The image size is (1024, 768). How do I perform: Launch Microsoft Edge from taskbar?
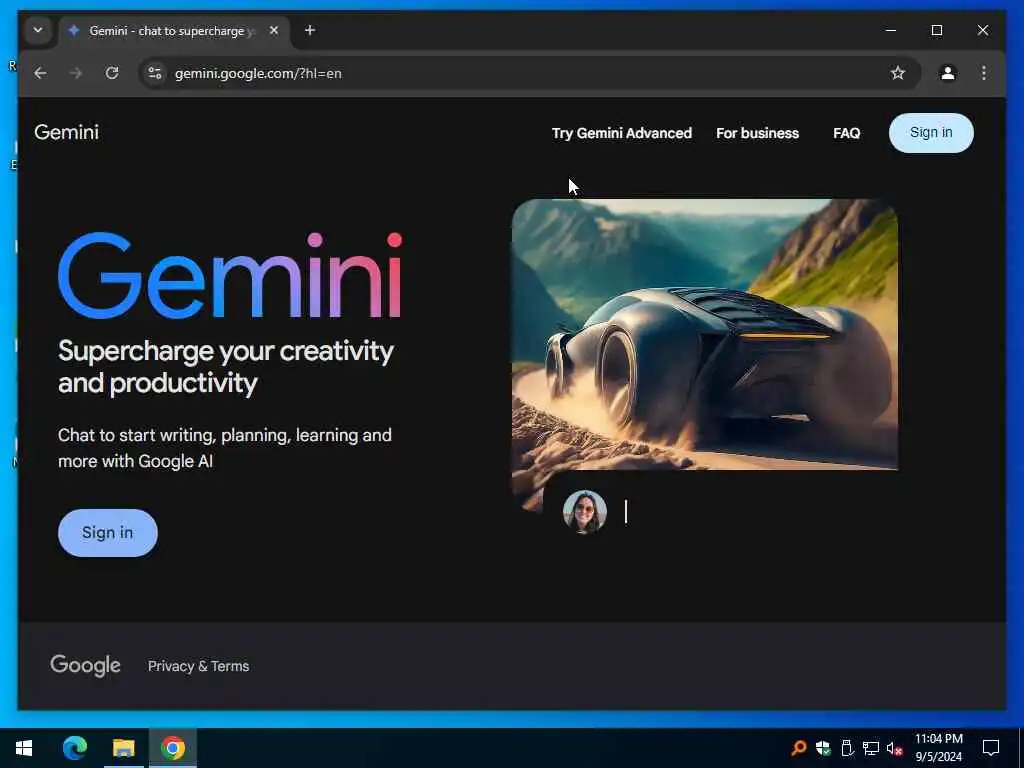click(74, 748)
